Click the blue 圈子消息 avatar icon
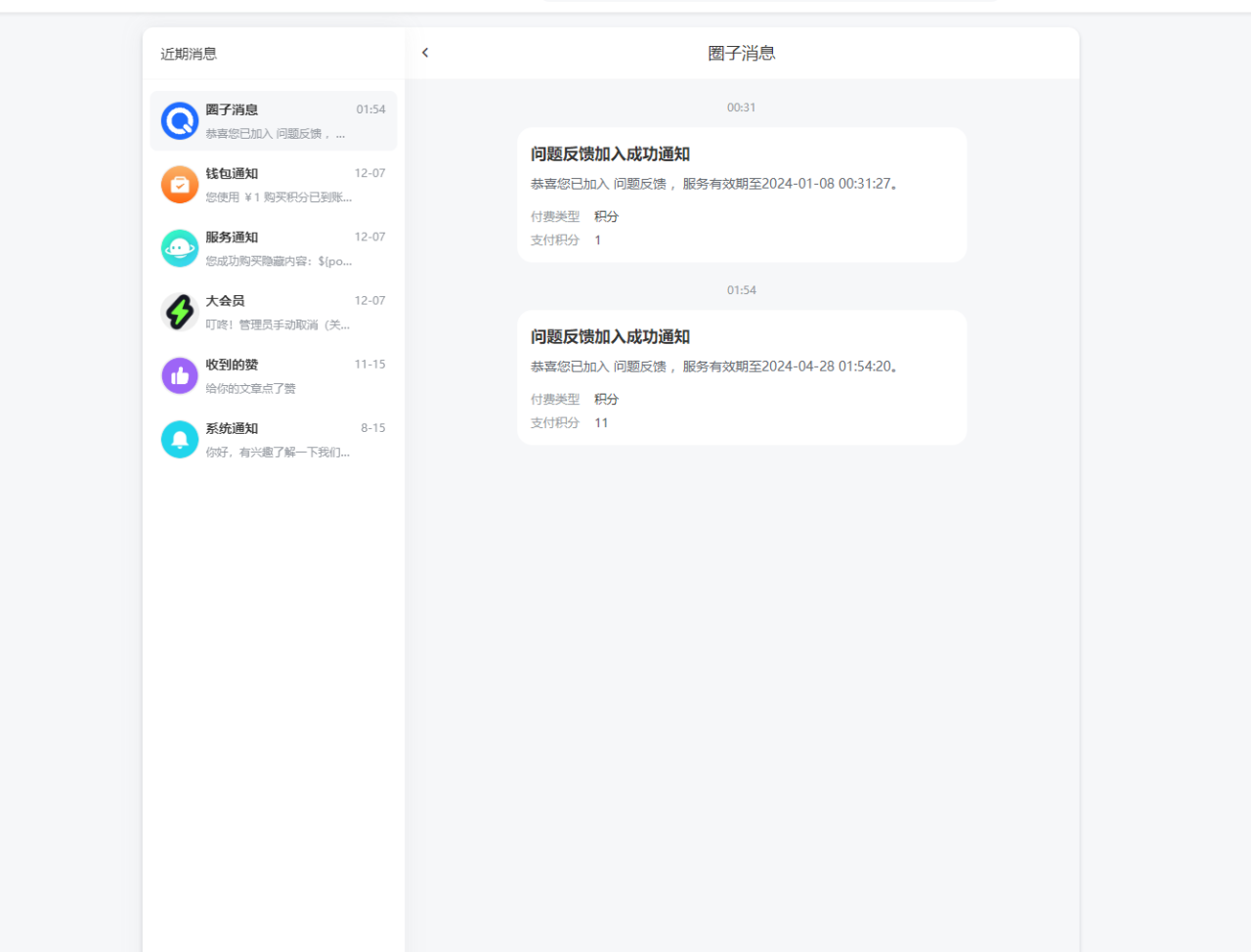Viewport: 1251px width, 952px height. pos(180,121)
